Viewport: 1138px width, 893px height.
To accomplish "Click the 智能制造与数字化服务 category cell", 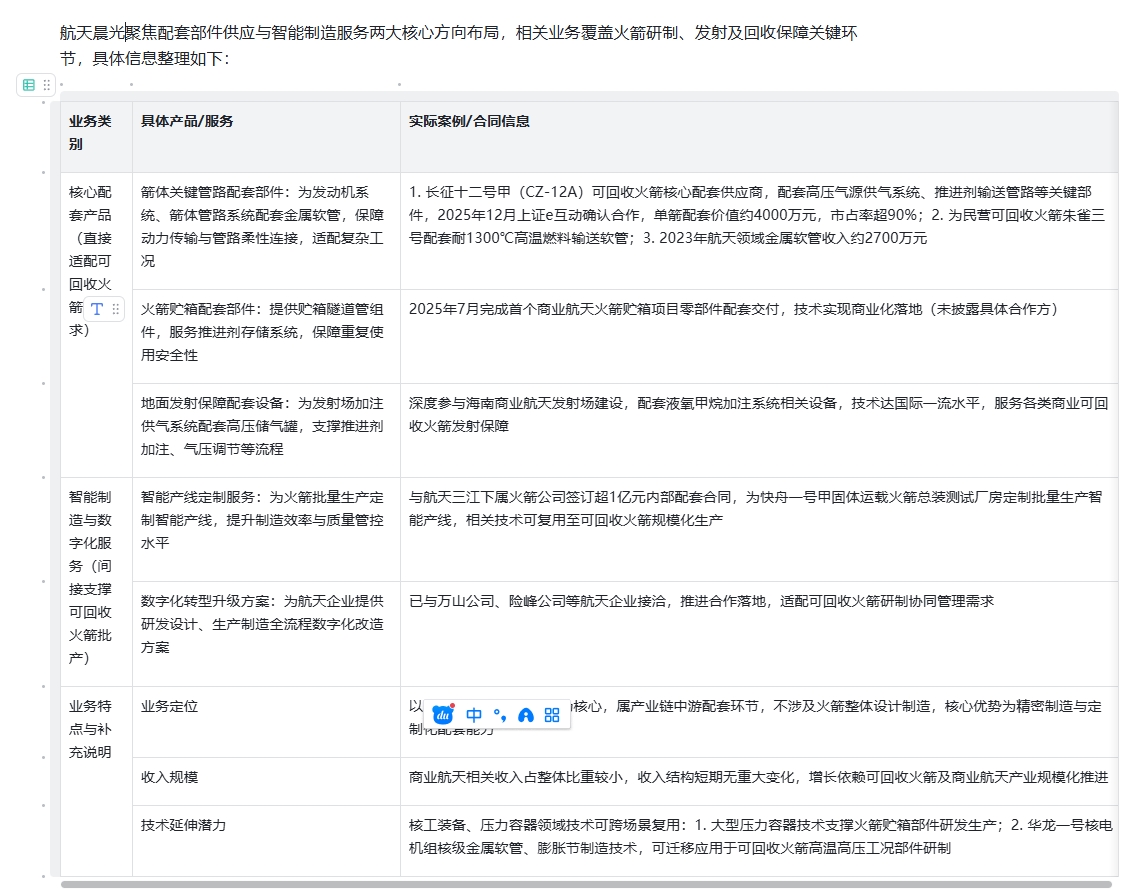I will [97, 582].
